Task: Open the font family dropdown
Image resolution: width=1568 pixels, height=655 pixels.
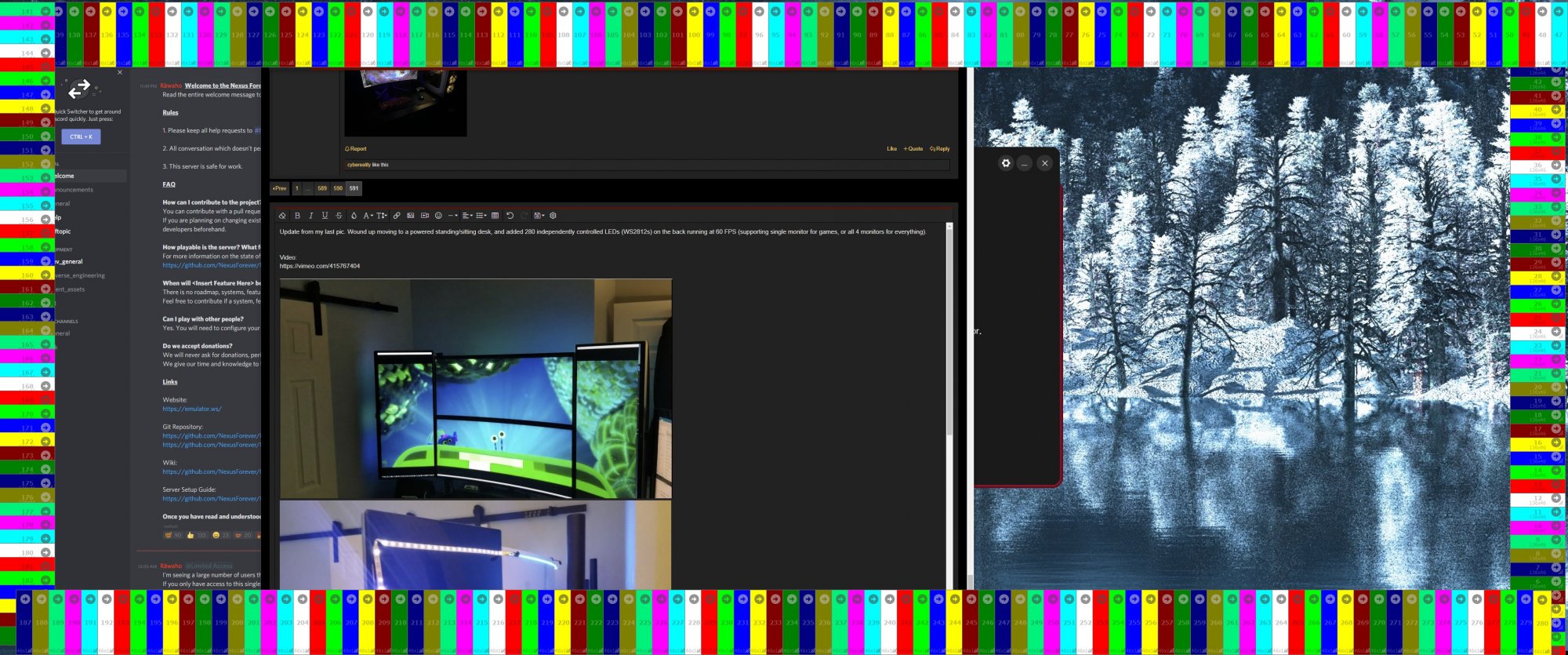Action: [368, 216]
